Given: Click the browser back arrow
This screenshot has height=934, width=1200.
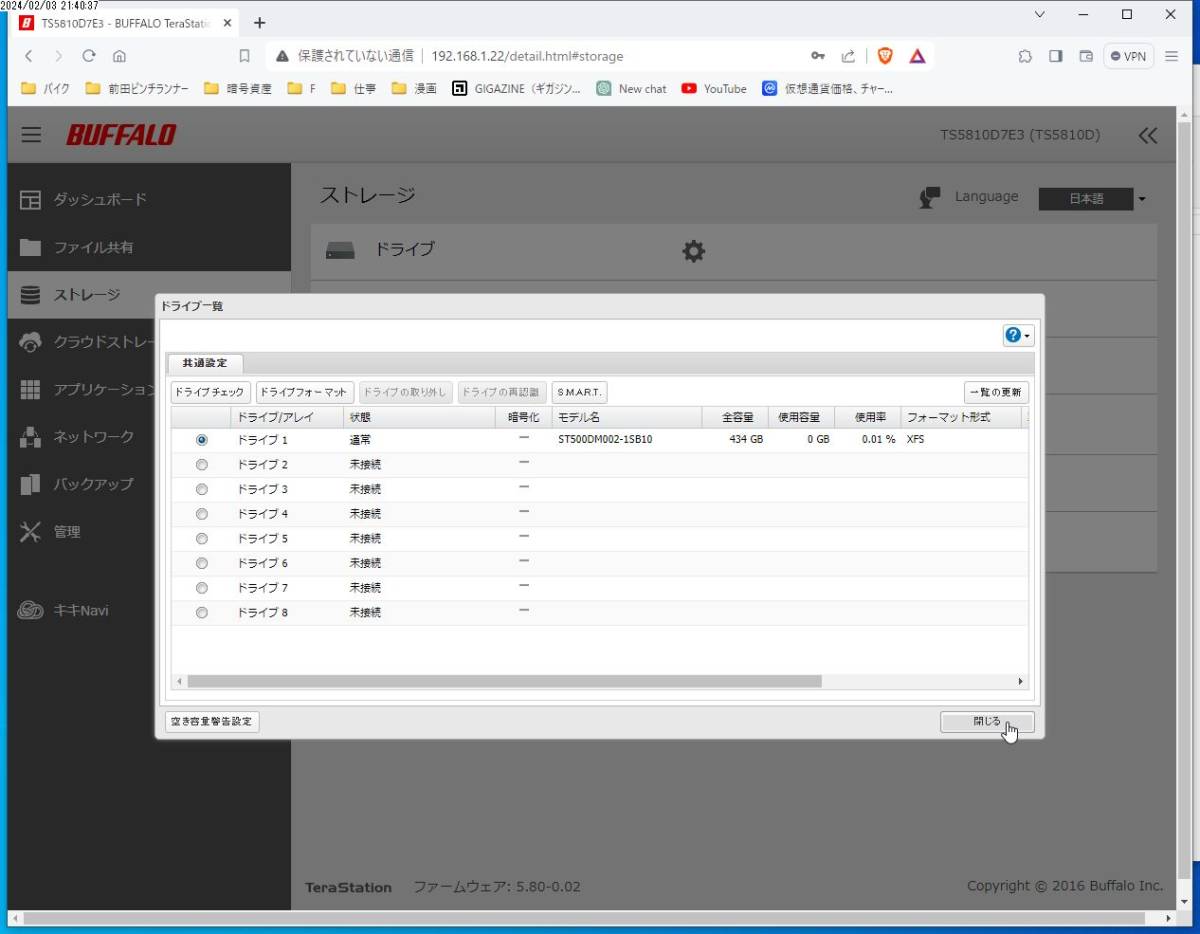Looking at the screenshot, I should point(28,56).
